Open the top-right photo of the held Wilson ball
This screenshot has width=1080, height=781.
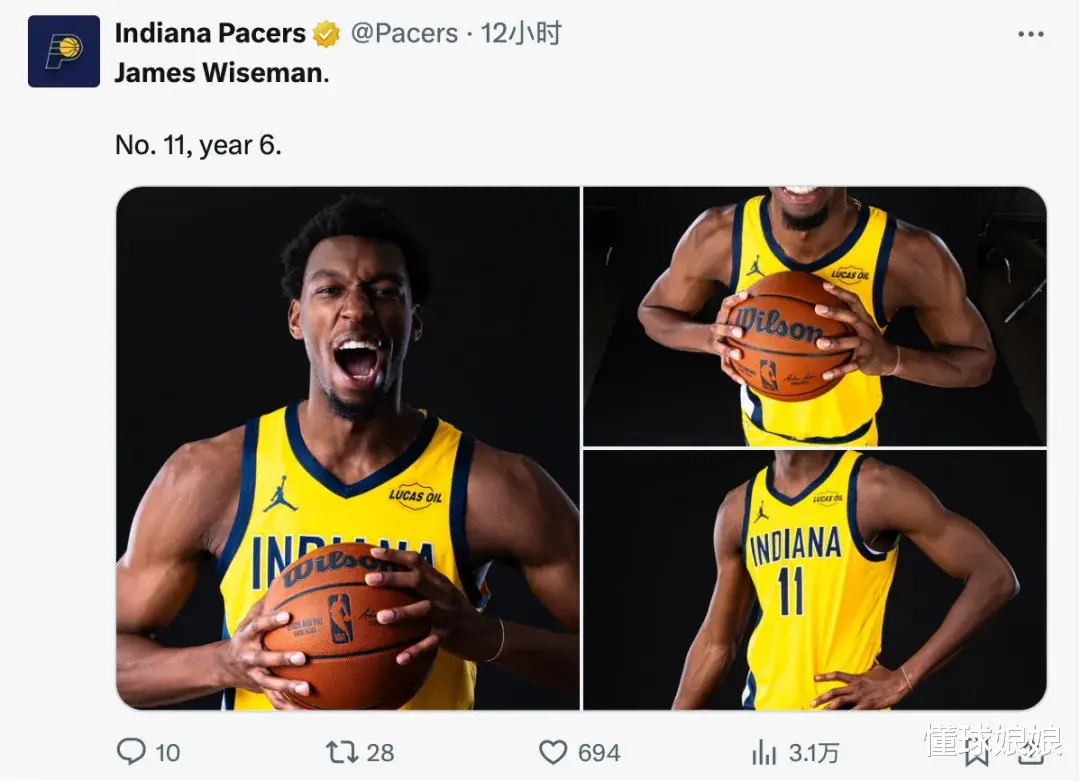(814, 316)
